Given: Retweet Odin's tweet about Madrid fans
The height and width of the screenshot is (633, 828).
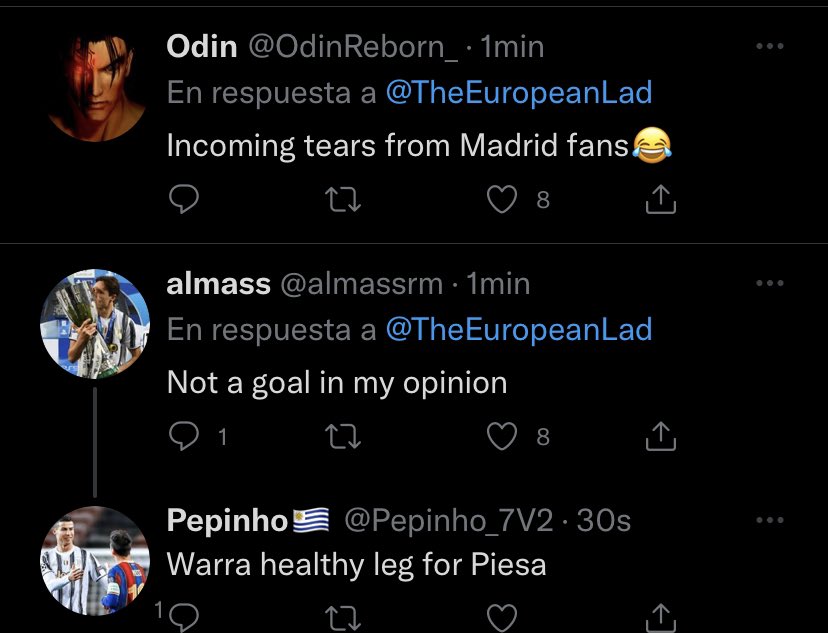Looking at the screenshot, I should [x=343, y=200].
